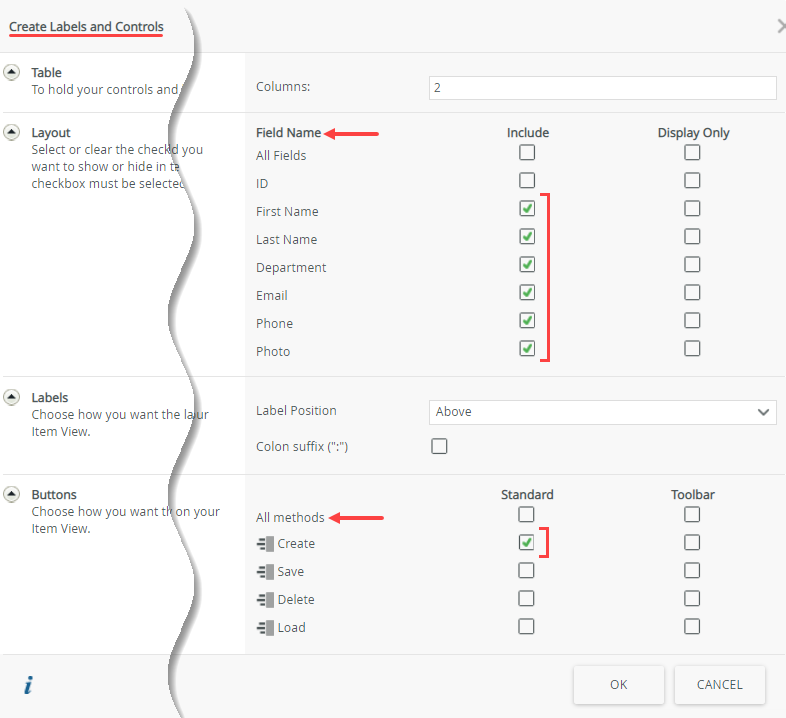Enable the Colon suffix checkbox
This screenshot has width=786, height=718.
point(439,446)
